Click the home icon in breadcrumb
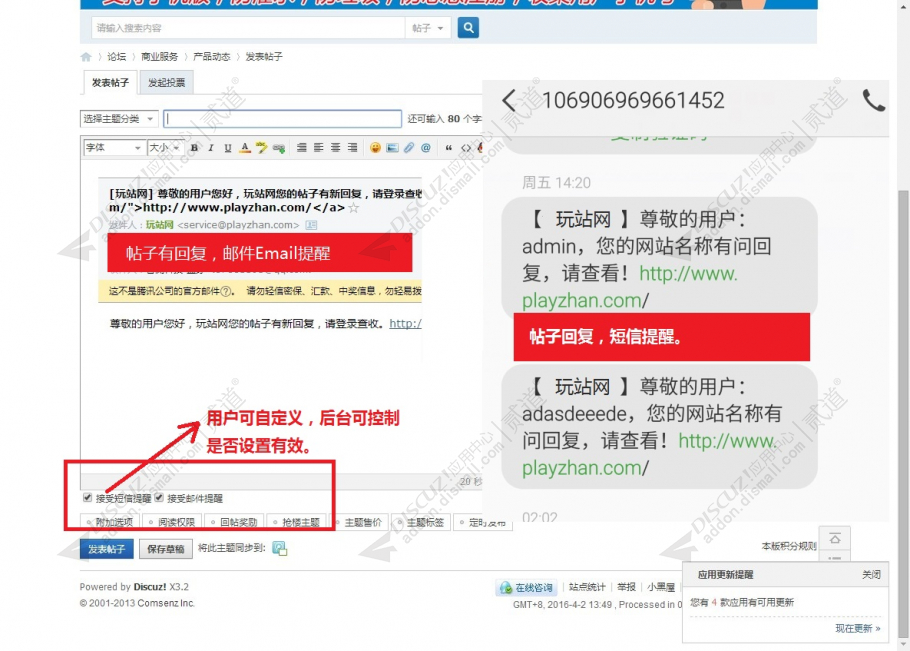910x651 pixels. pos(86,56)
